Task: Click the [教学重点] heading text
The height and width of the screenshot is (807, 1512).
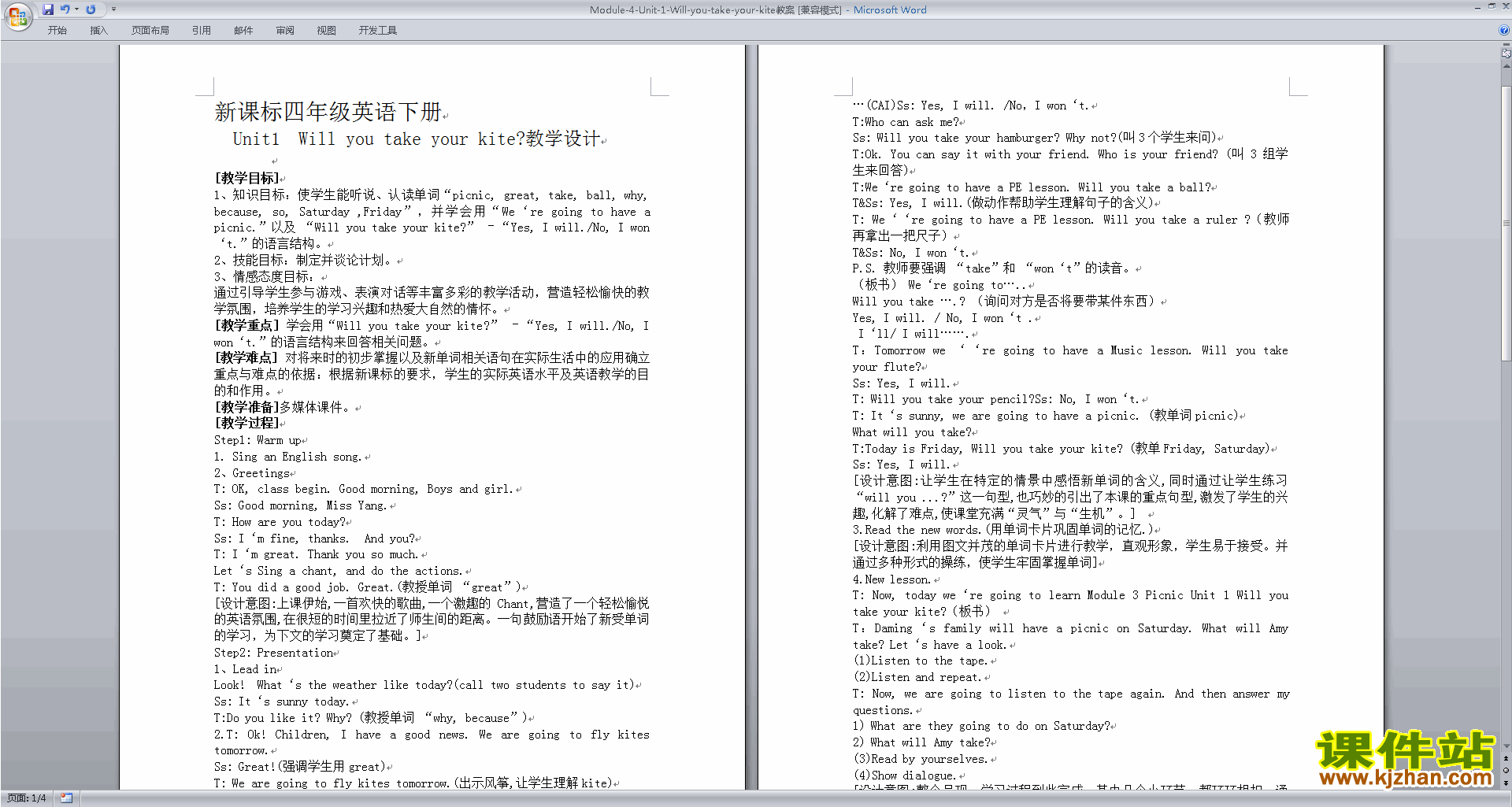Action: (246, 325)
